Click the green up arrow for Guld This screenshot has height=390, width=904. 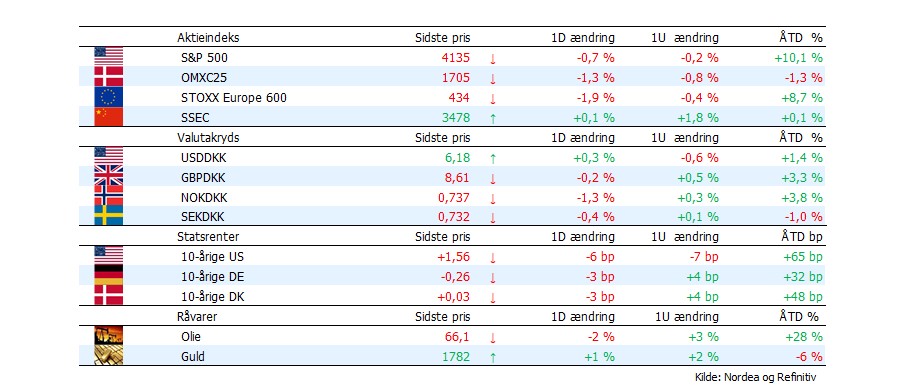(x=492, y=358)
